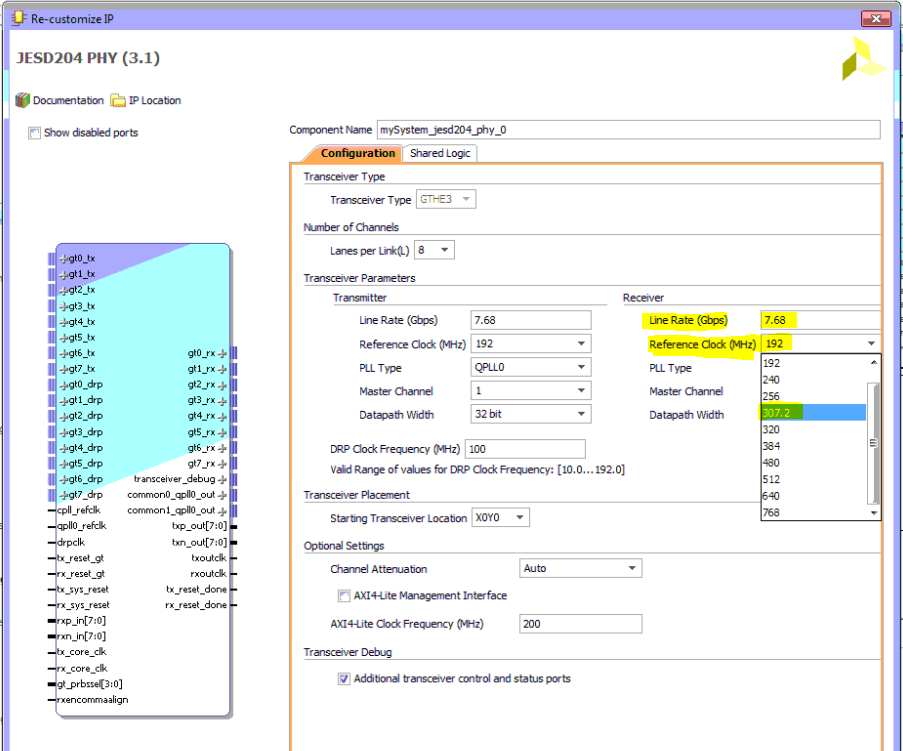Open the Transceiver Type dropdown
The height and width of the screenshot is (751, 903).
pos(446,199)
